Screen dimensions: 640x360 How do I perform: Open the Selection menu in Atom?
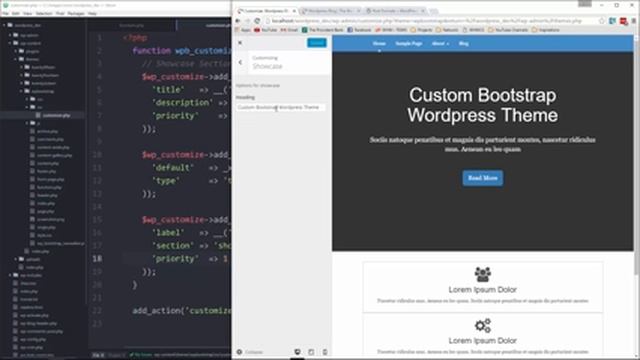[44, 13]
